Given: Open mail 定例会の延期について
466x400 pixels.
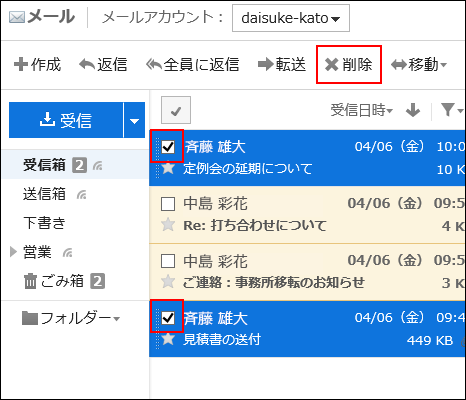Looking at the screenshot, I should click(248, 169).
